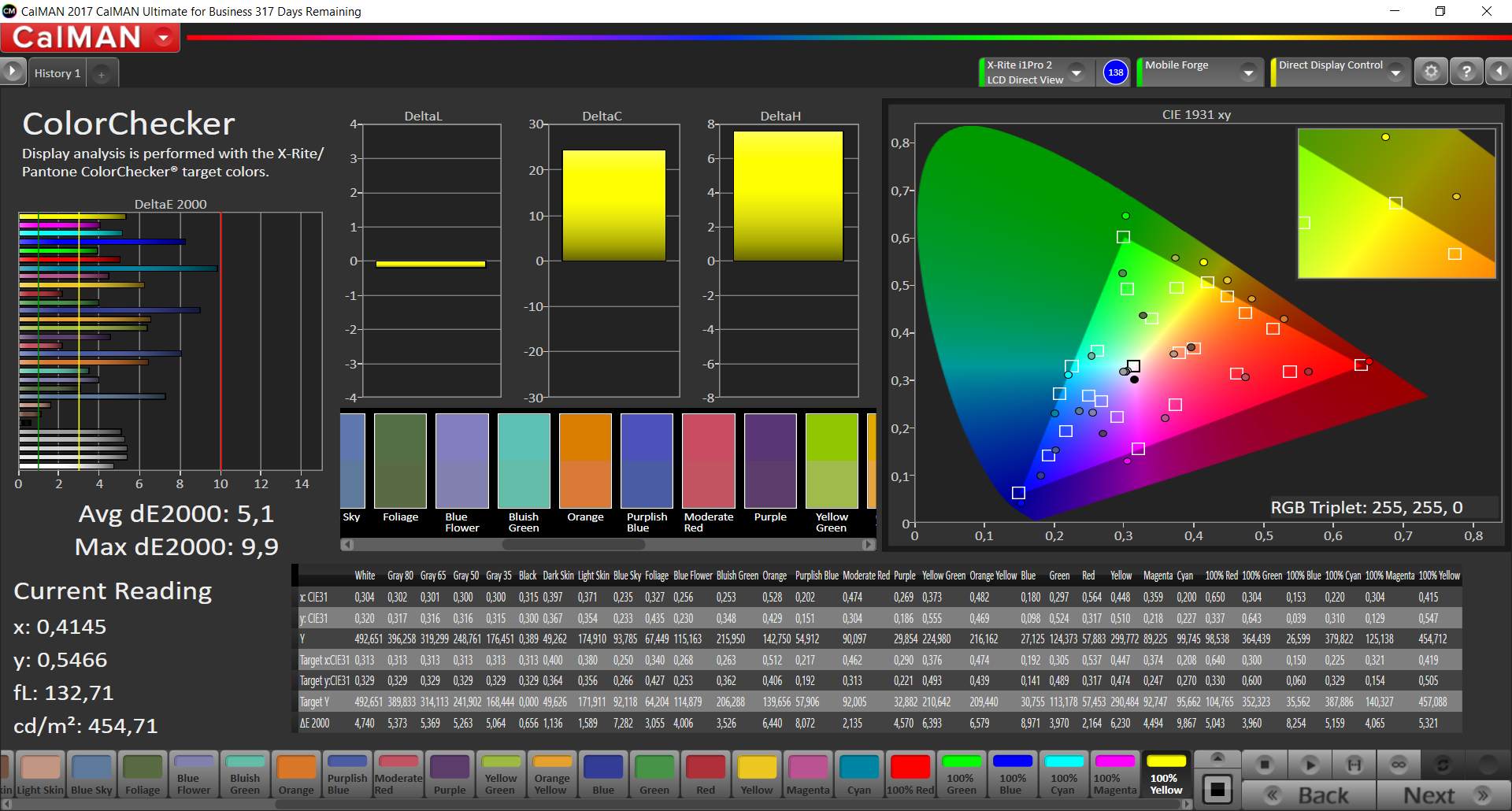Click the read series bracket icon
Screen dimensions: 1512x811
(x=1354, y=765)
